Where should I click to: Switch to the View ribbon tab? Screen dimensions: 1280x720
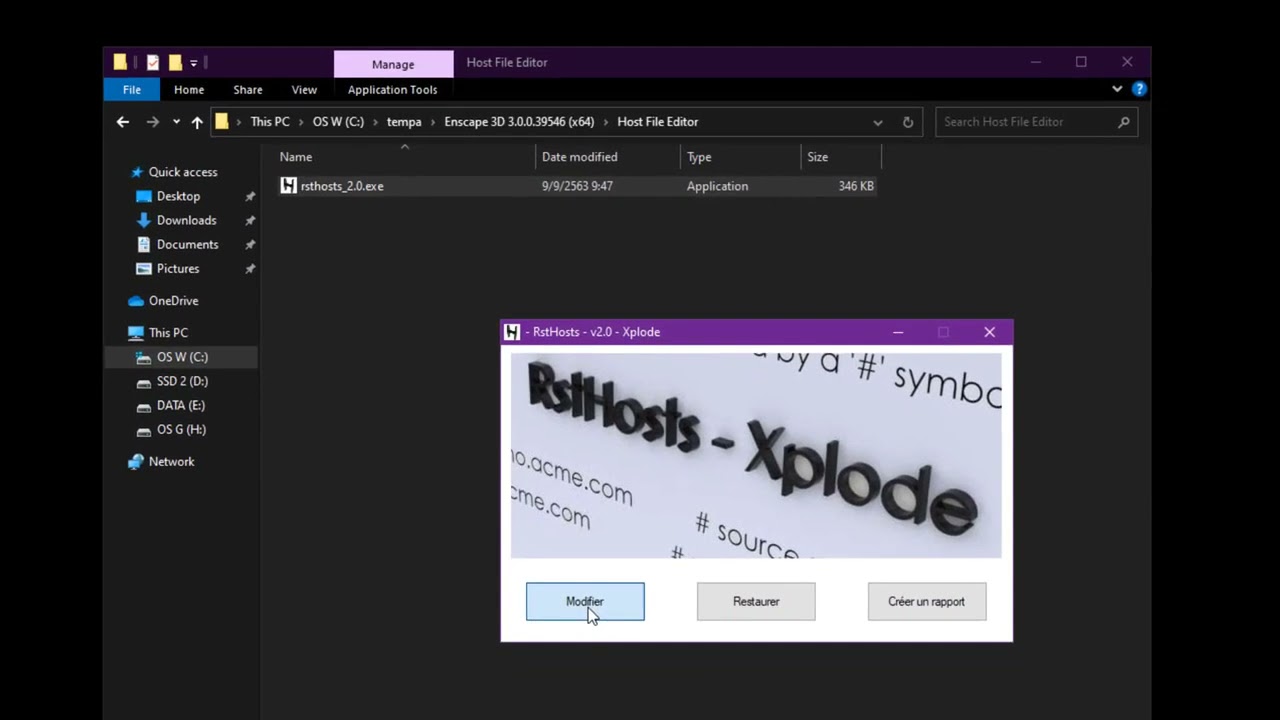304,89
